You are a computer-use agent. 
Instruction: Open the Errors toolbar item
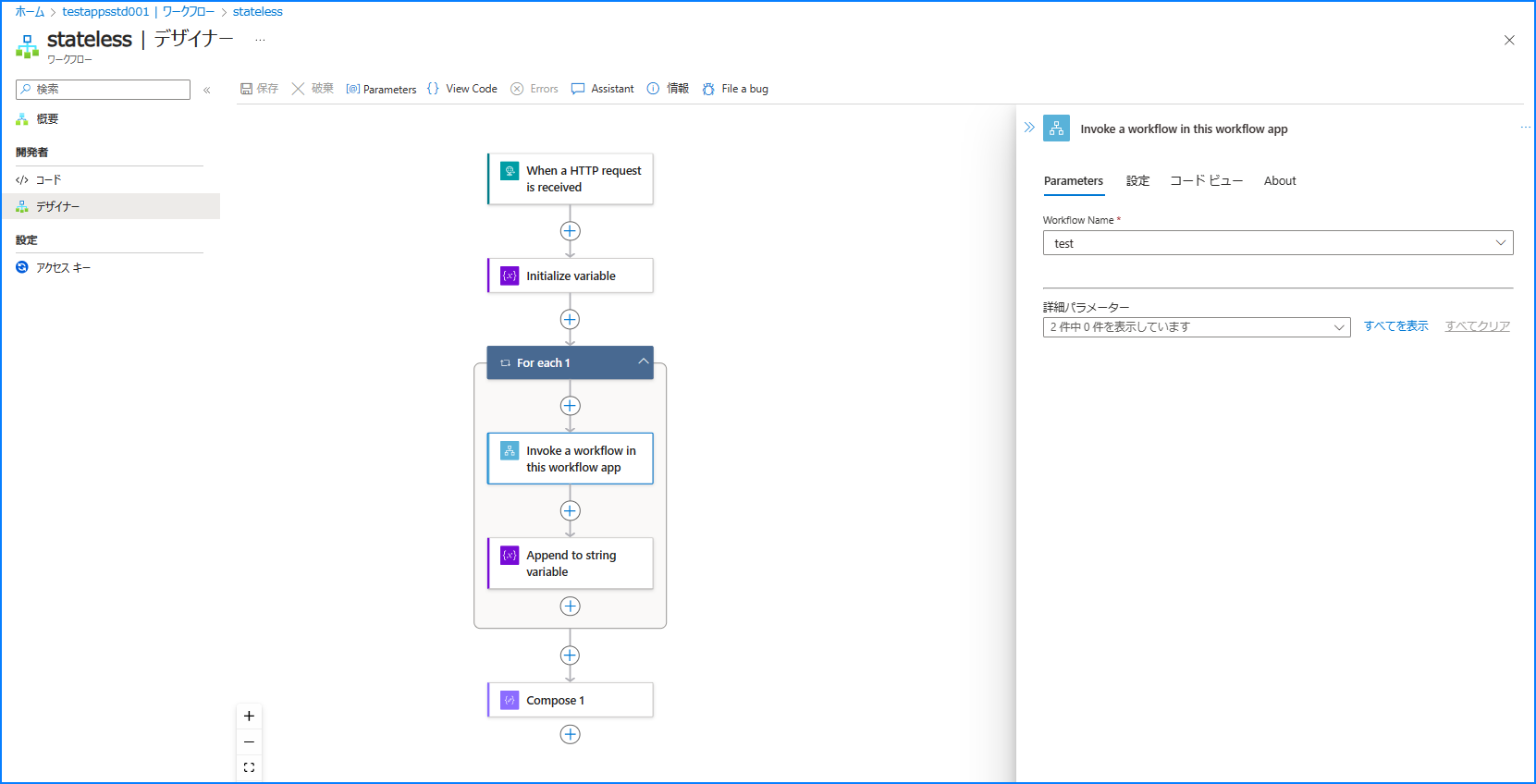coord(535,89)
